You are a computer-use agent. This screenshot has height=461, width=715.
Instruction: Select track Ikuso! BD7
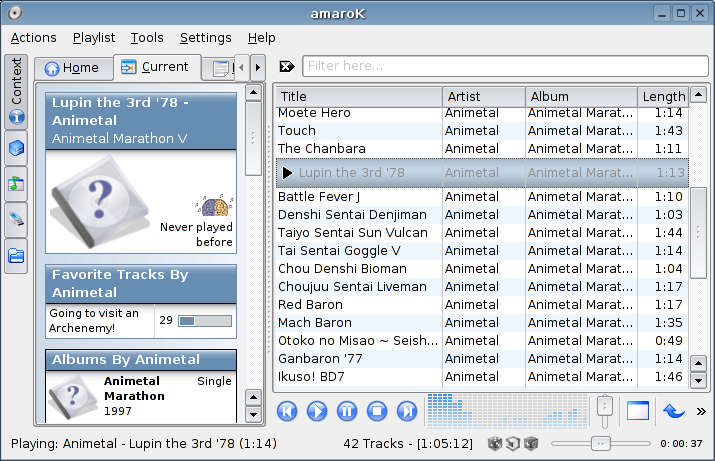click(482, 377)
